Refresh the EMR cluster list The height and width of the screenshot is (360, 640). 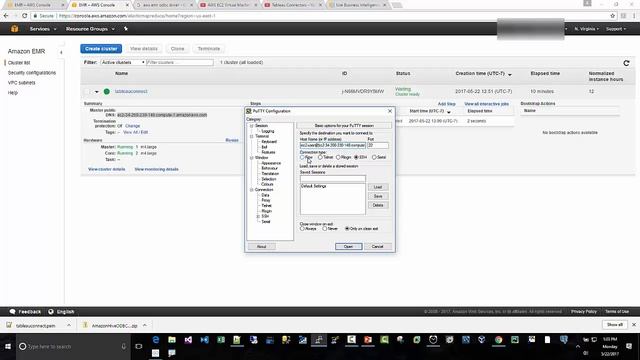626,63
